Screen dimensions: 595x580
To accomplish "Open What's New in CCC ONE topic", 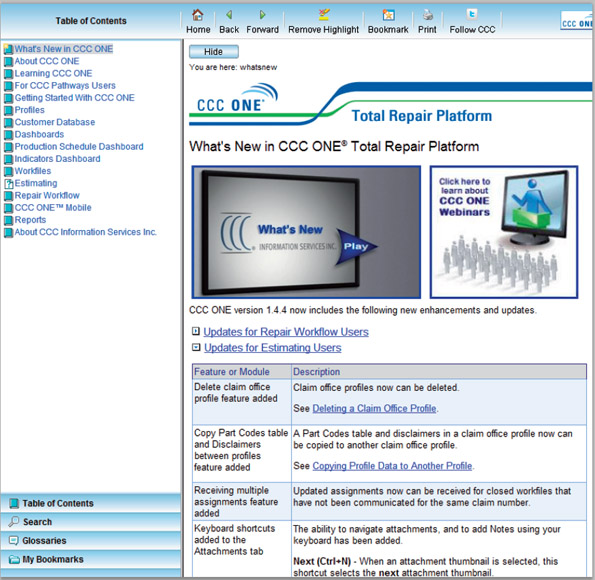I will pos(64,49).
